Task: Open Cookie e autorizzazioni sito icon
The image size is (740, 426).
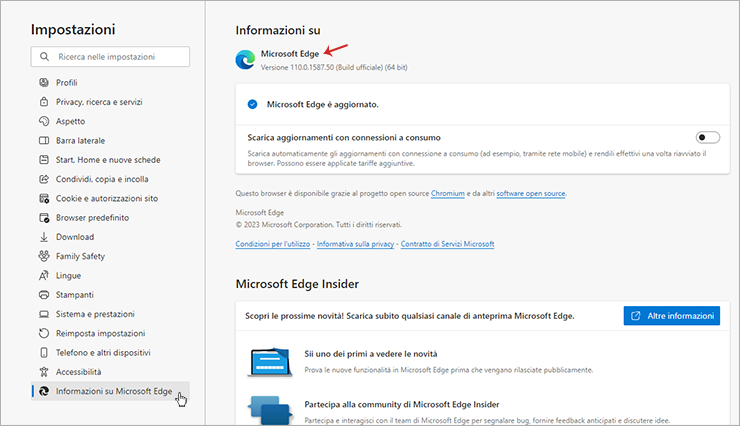Action: (44, 199)
